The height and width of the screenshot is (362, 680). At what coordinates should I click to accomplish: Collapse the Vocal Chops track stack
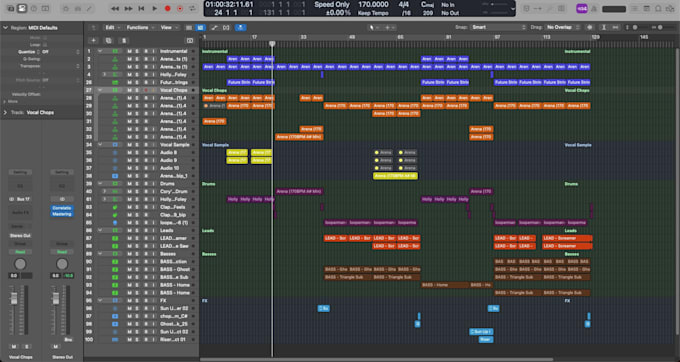pos(100,90)
